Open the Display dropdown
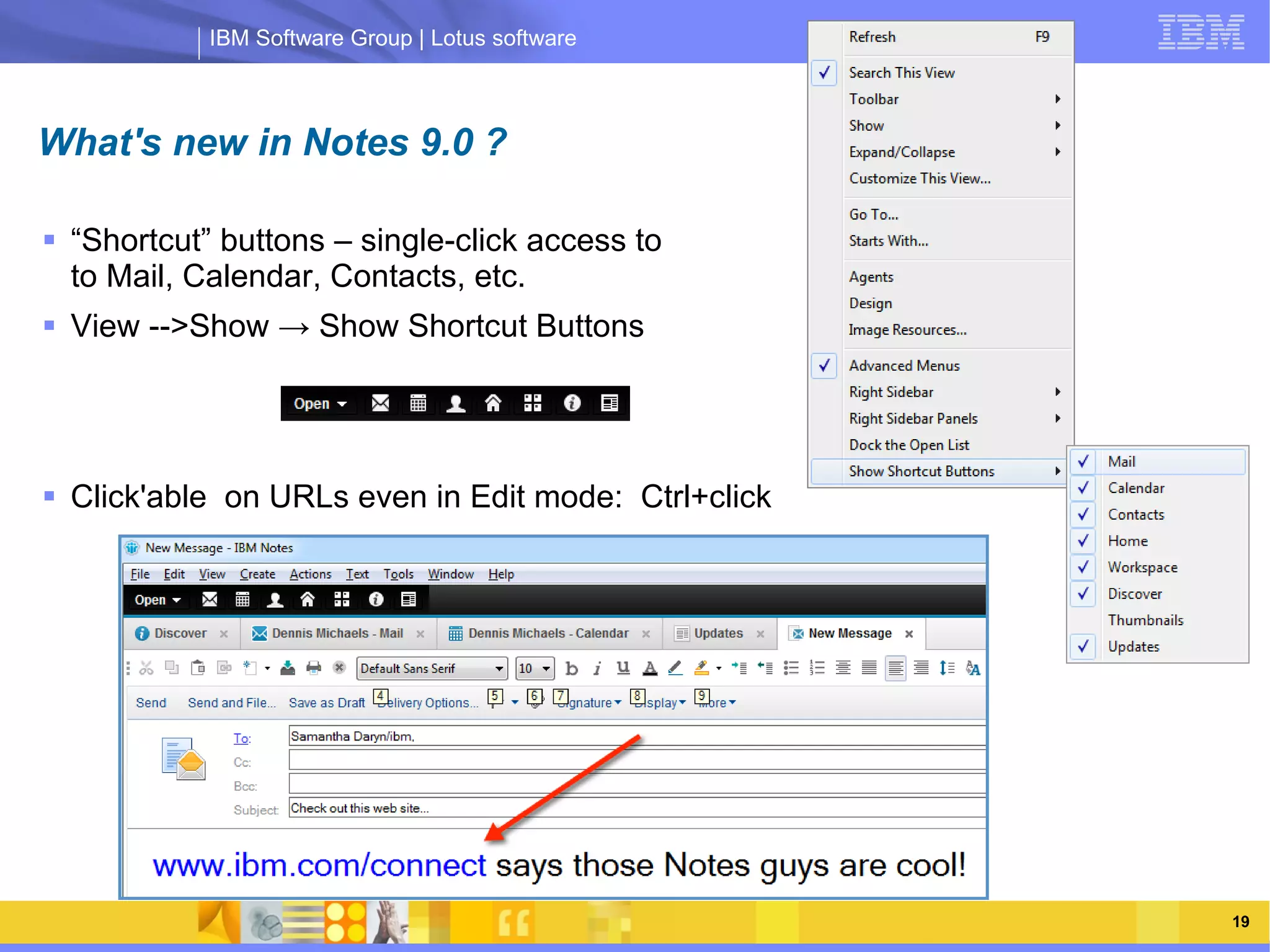This screenshot has height=952, width=1270. 659,702
